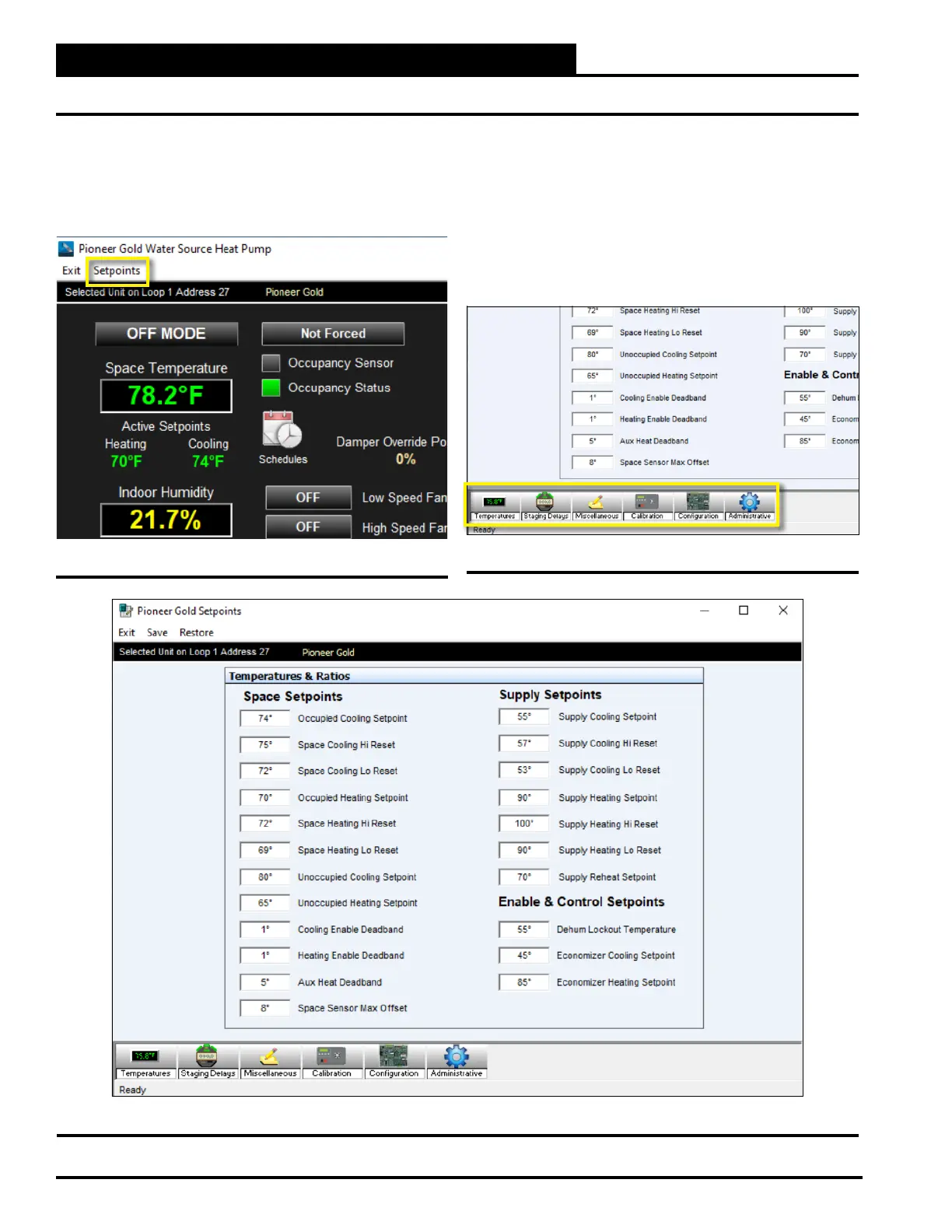Image resolution: width=952 pixels, height=1232 pixels.
Task: Open the Schedules calendar clock icon
Action: coord(282,429)
